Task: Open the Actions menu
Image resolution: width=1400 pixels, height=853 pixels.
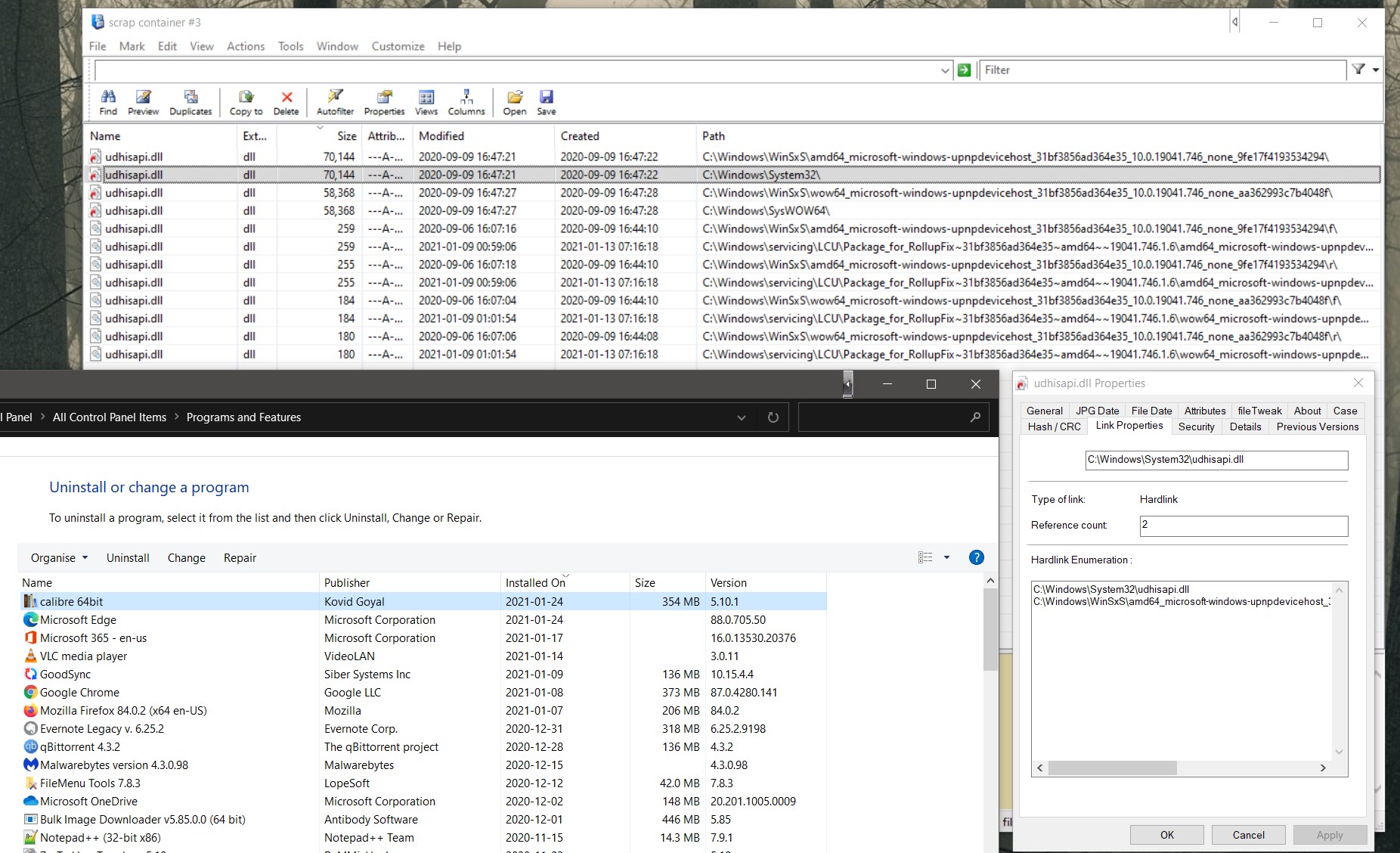Action: coord(246,46)
